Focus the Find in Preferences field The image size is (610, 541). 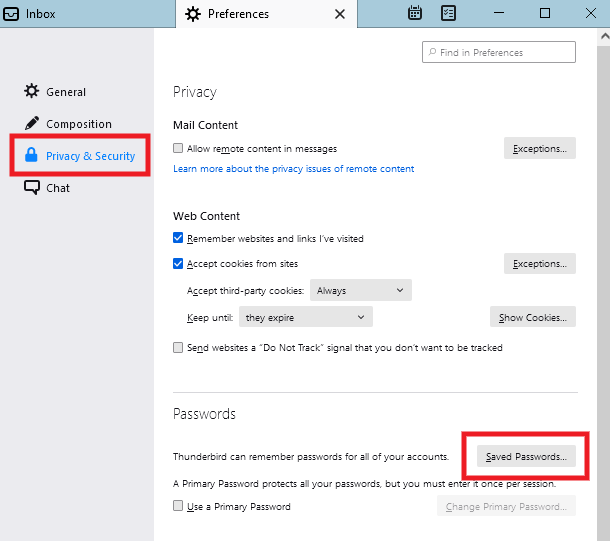(x=499, y=52)
